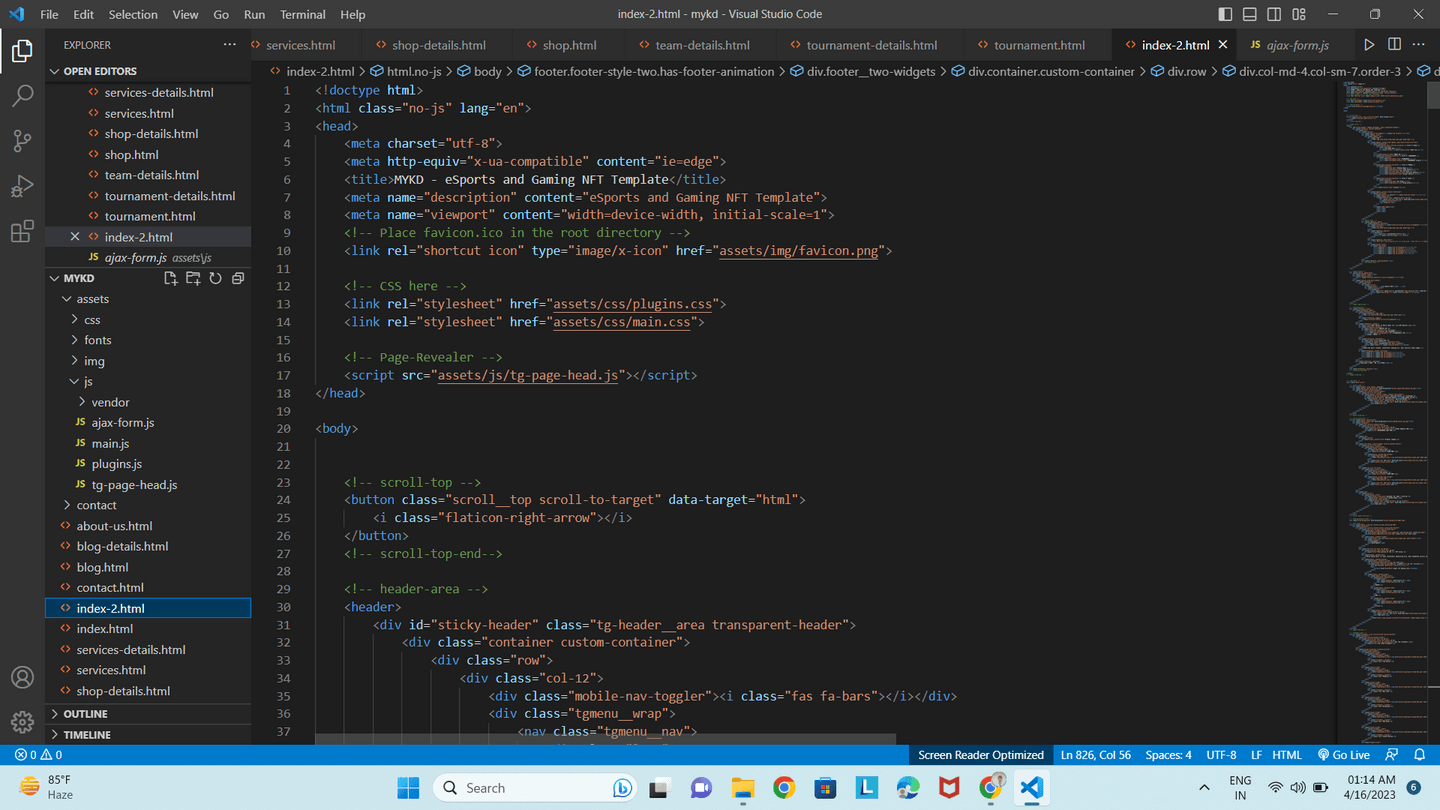This screenshot has height=810, width=1440.
Task: Click the taskbar Search box
Action: click(x=536, y=788)
